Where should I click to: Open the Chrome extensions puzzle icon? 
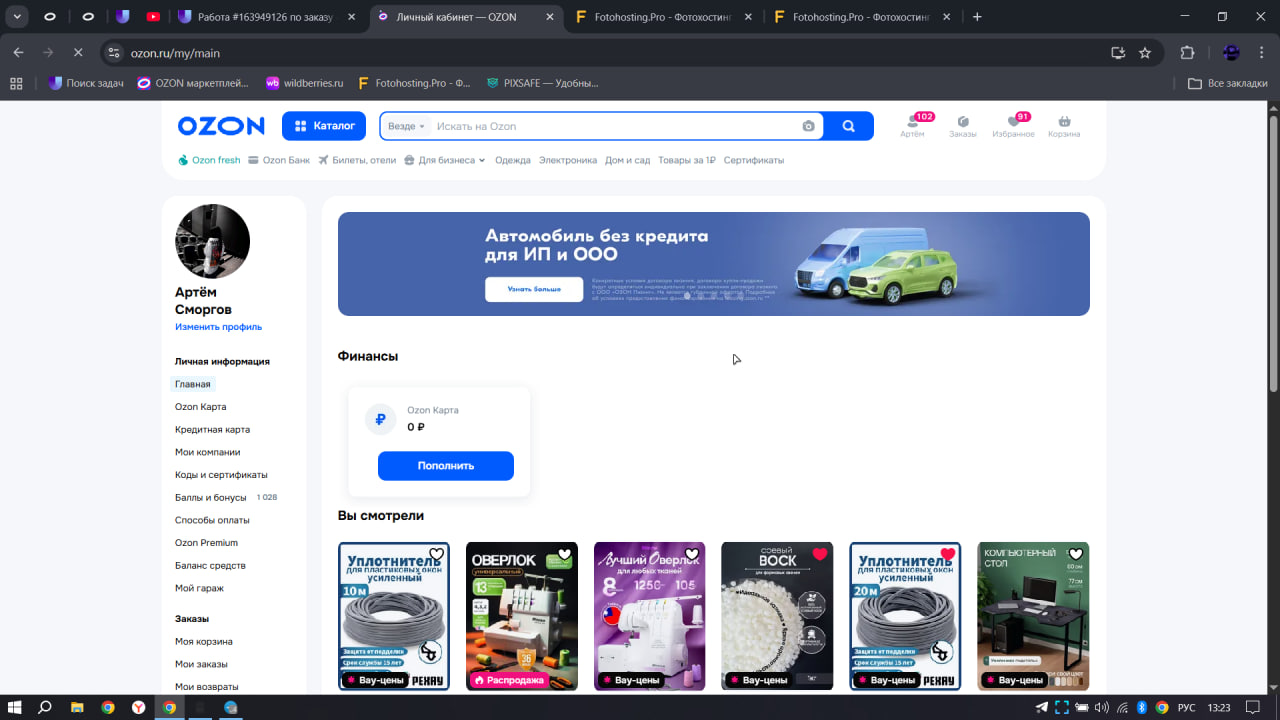1188,53
